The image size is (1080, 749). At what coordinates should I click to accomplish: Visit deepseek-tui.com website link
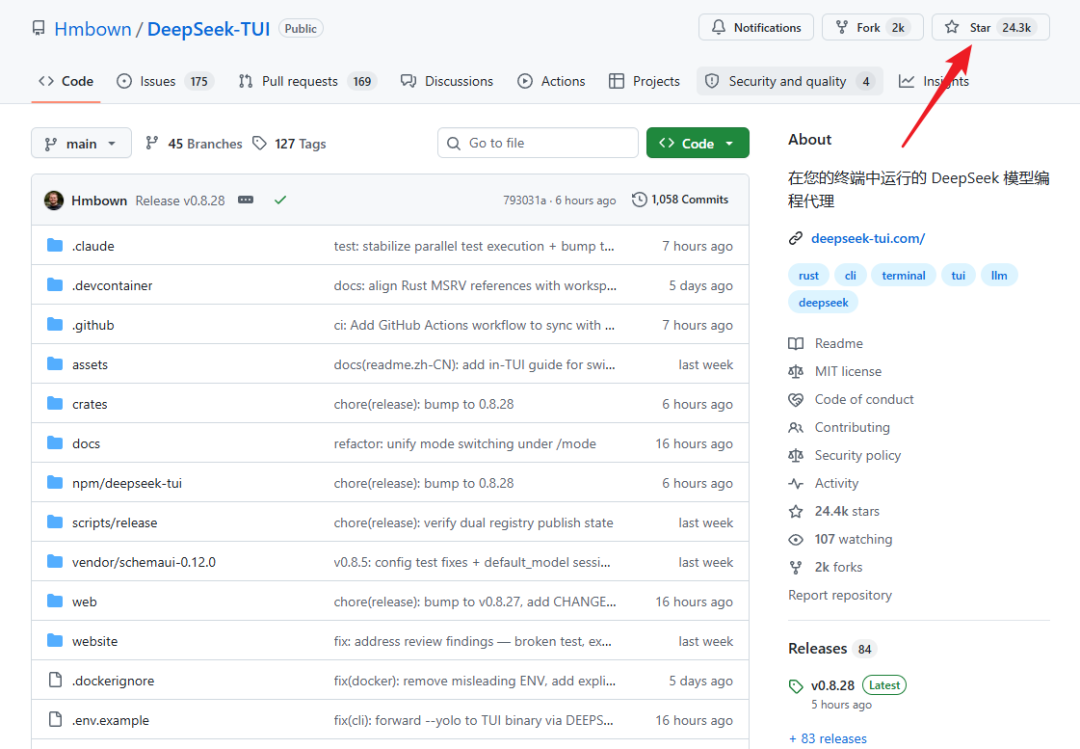[x=868, y=238]
